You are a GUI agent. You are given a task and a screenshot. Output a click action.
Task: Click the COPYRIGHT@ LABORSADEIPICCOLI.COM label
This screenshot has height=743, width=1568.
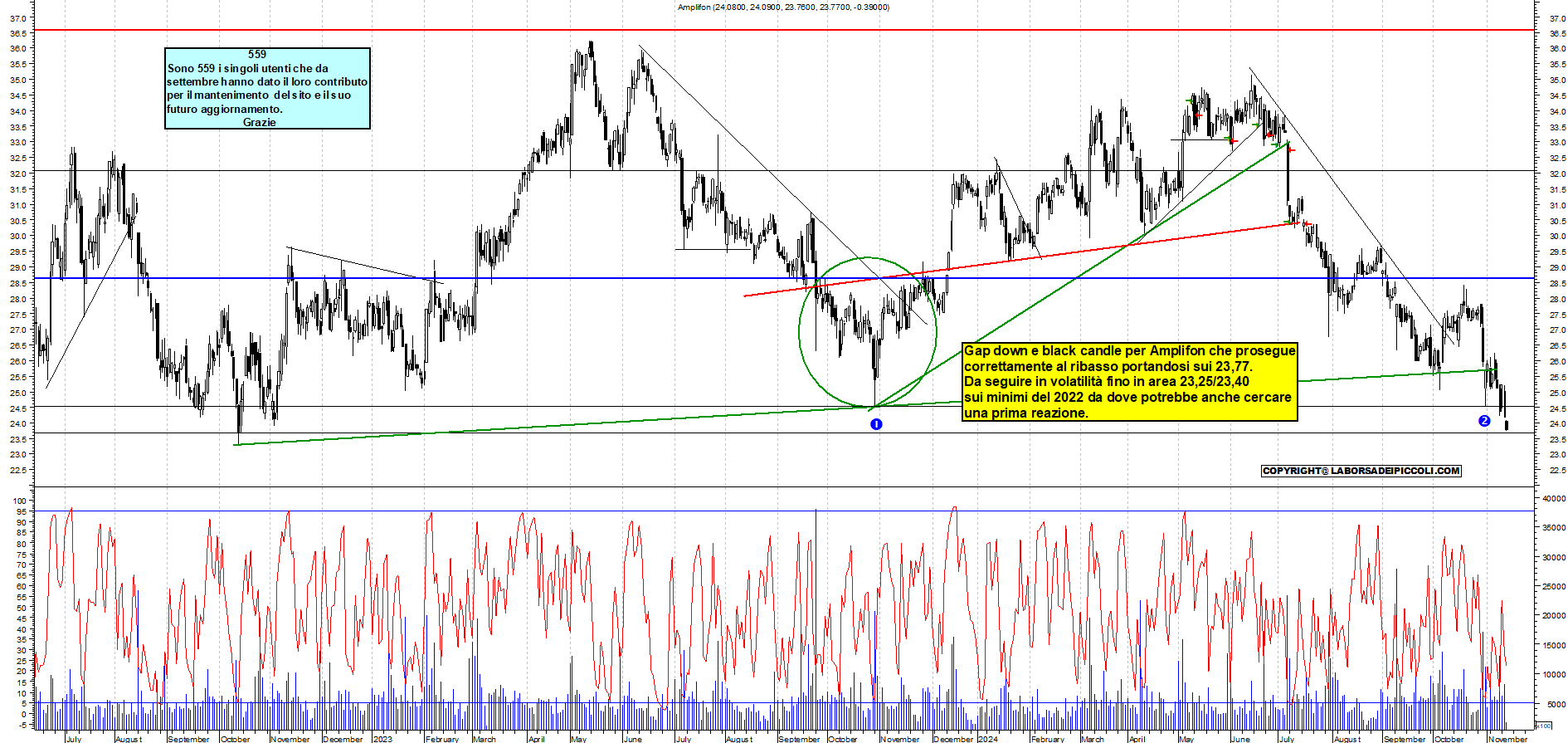coord(1361,471)
